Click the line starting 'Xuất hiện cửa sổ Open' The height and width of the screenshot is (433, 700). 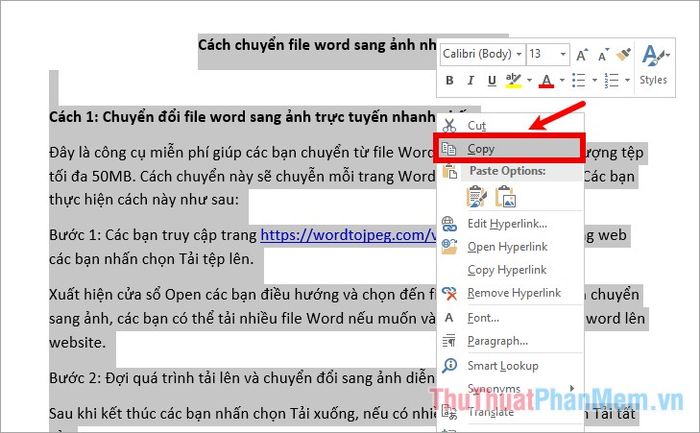click(x=242, y=295)
